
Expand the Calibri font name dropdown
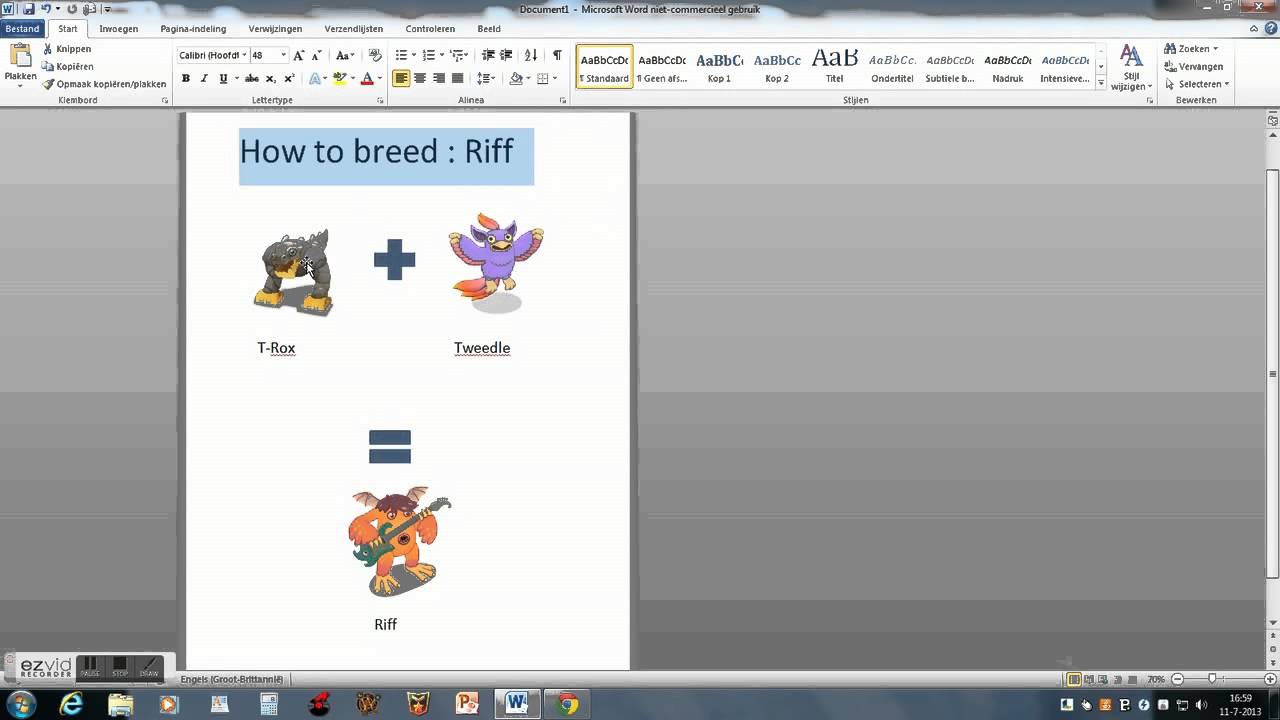click(x=243, y=55)
